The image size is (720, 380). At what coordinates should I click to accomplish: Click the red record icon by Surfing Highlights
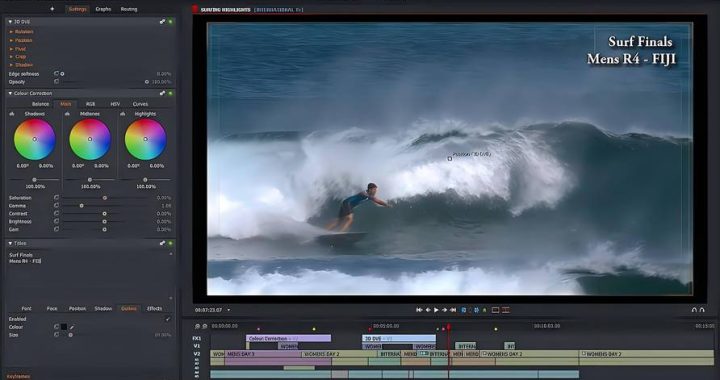click(x=195, y=9)
